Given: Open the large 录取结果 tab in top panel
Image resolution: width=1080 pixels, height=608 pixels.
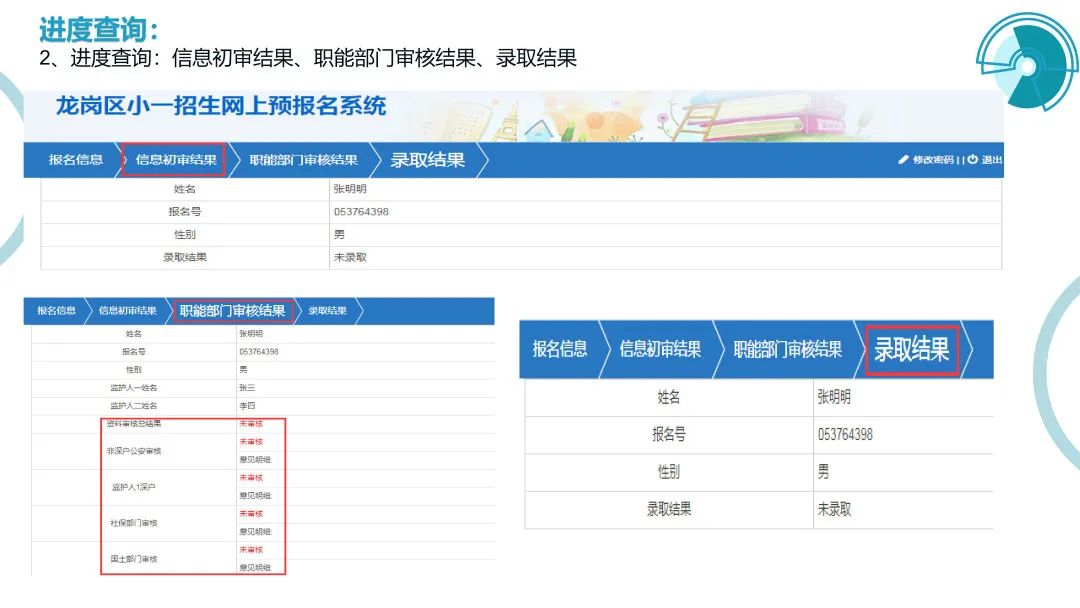Looking at the screenshot, I should tap(428, 160).
